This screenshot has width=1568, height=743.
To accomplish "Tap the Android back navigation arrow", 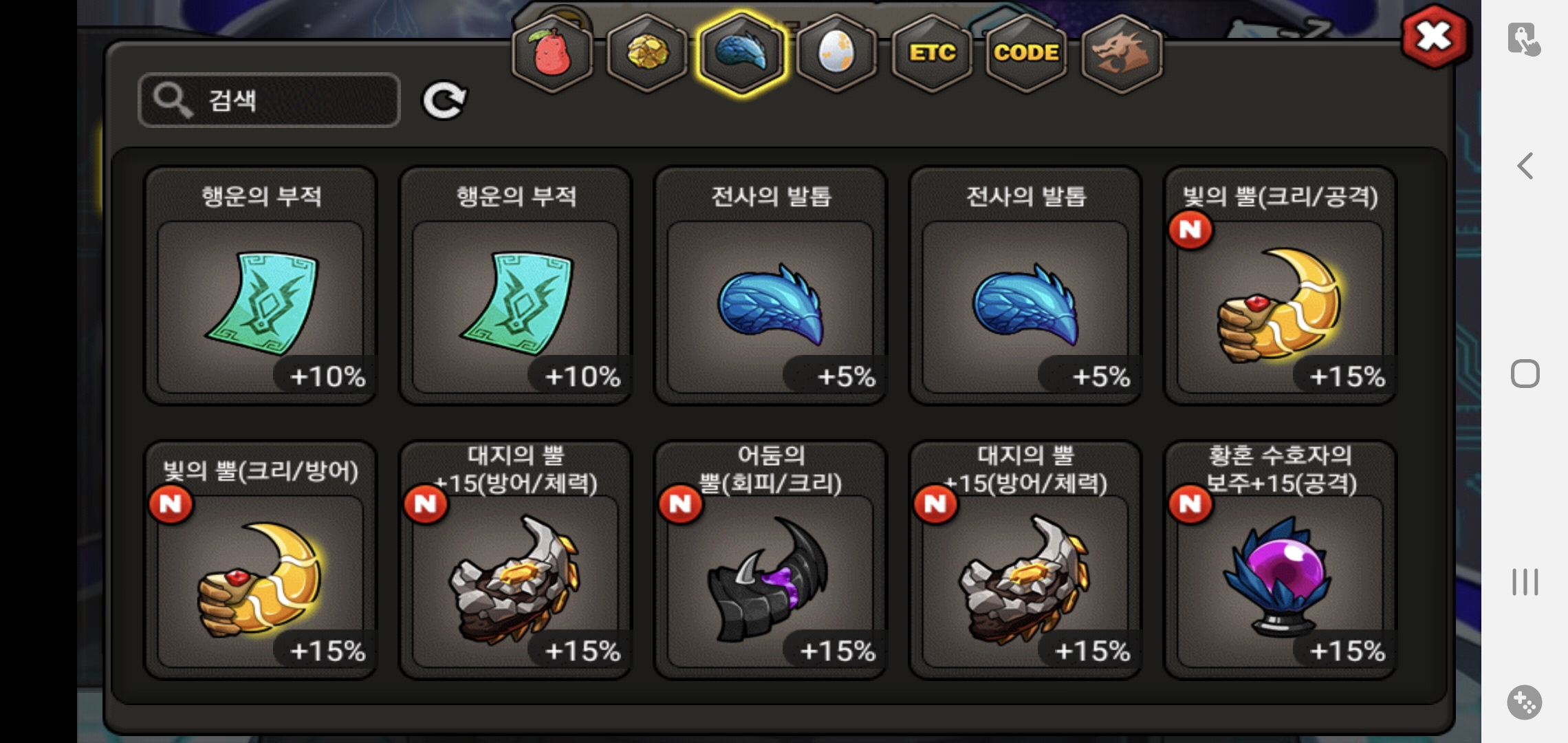I will point(1525,166).
